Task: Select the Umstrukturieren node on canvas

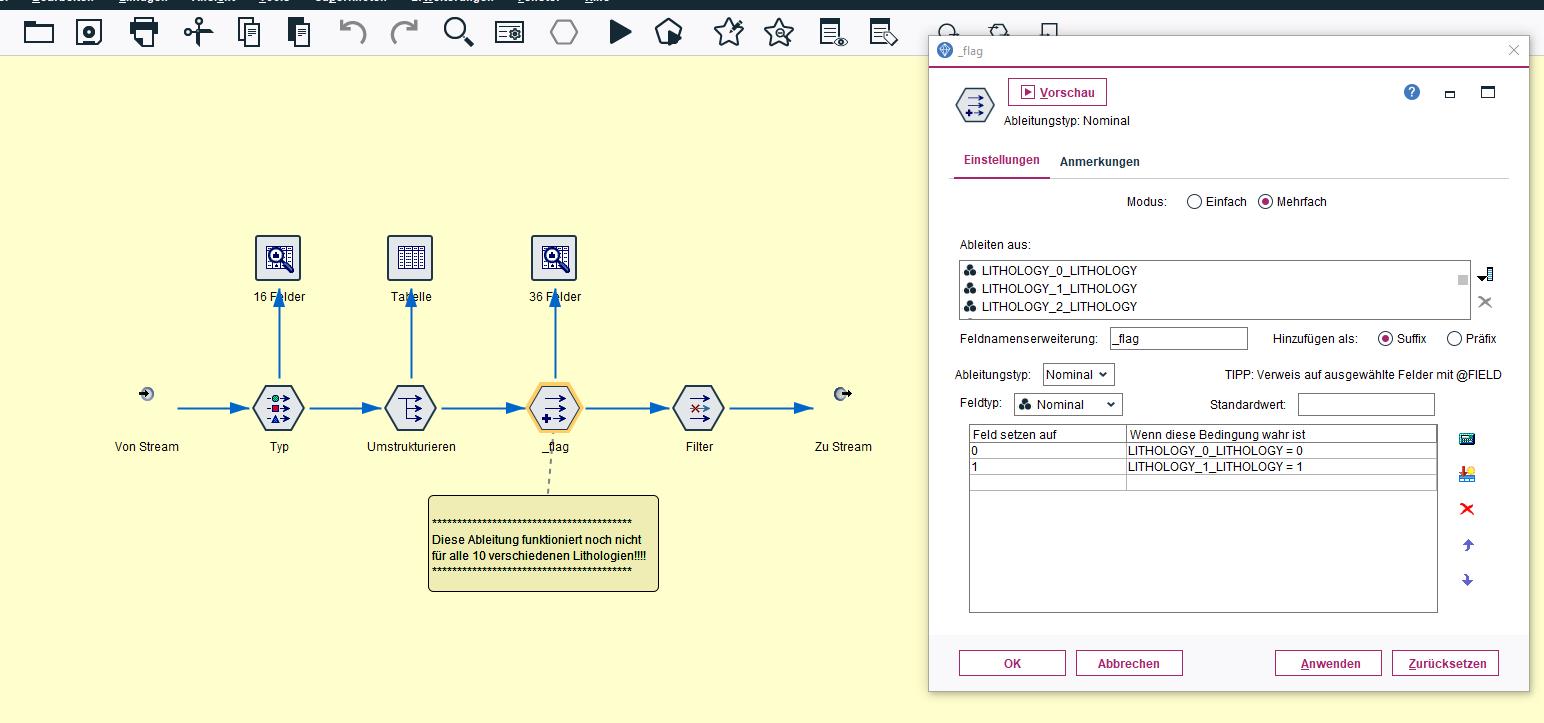Action: [x=411, y=408]
